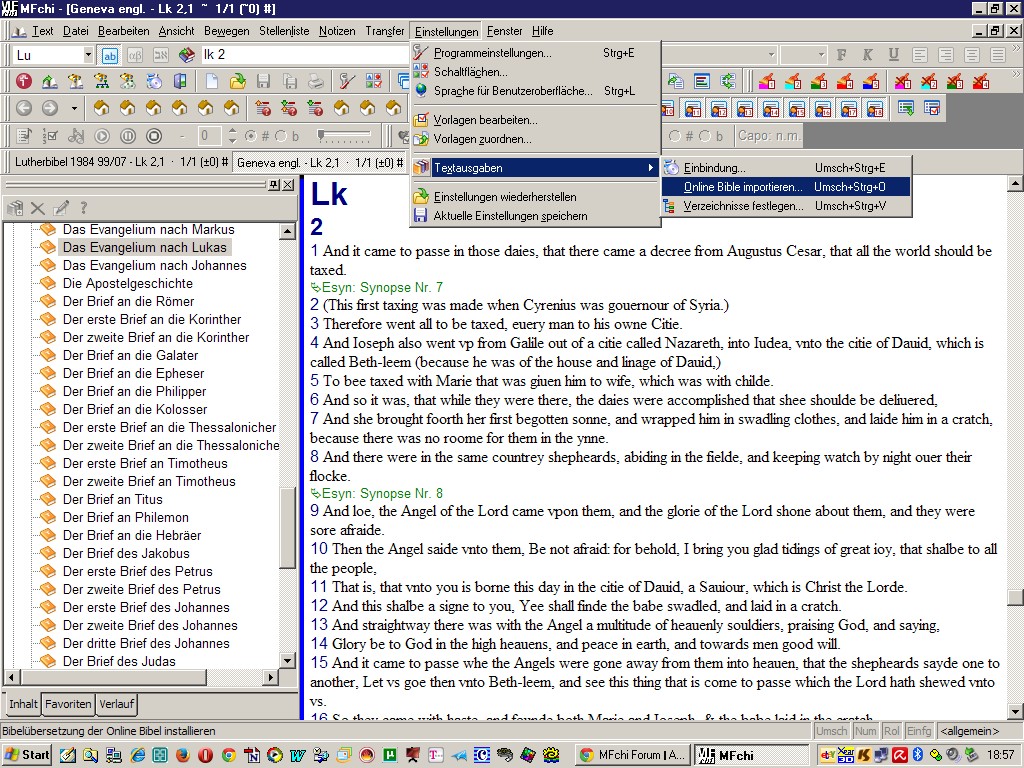
Task: Click the new document icon
Action: click(212, 82)
